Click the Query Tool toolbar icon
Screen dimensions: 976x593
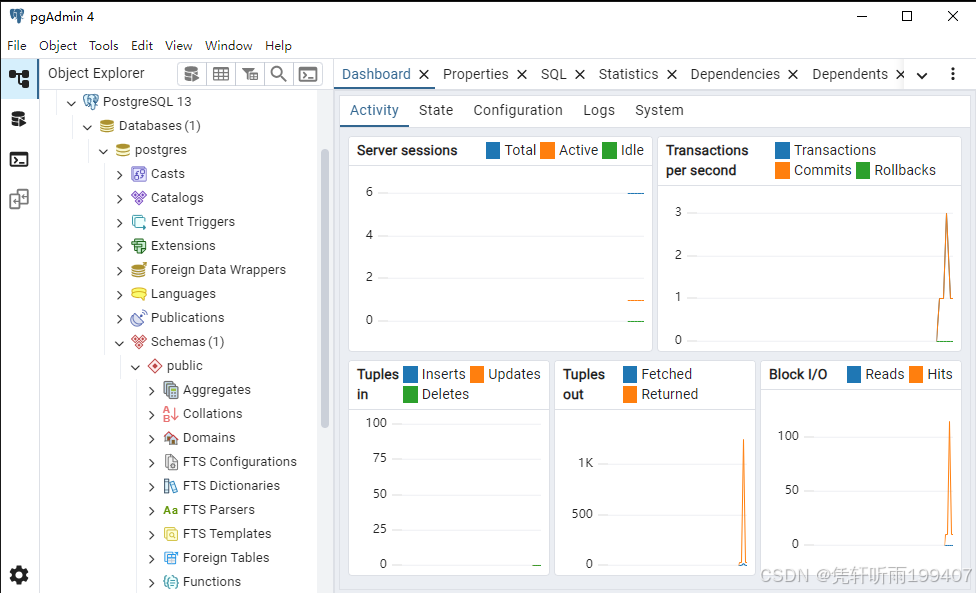point(192,74)
